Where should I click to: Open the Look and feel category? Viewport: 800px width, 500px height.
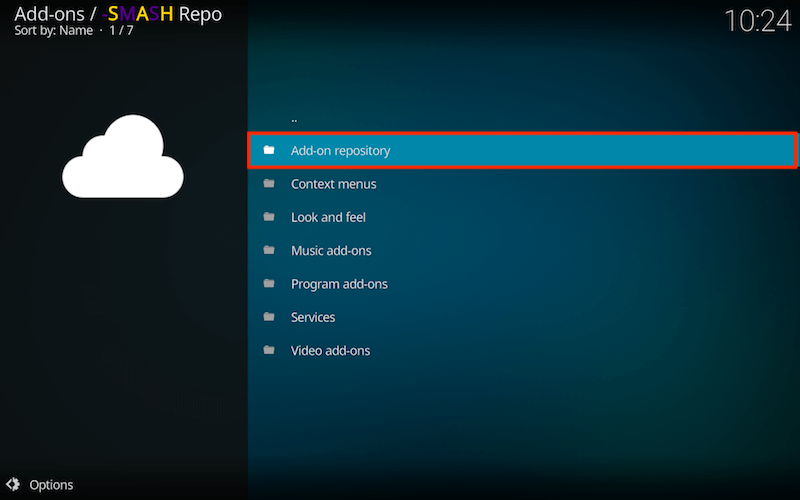pyautogui.click(x=522, y=217)
